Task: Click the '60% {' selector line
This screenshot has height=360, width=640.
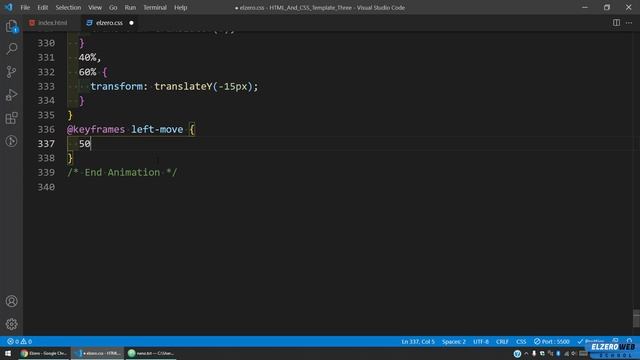Action: click(x=93, y=72)
